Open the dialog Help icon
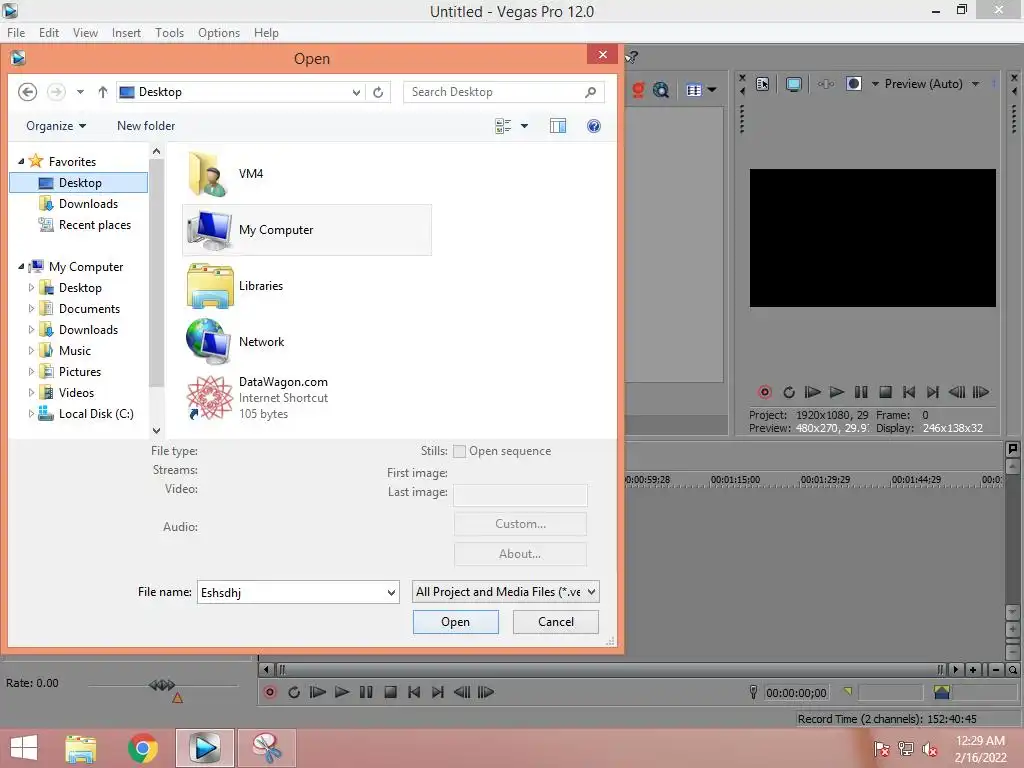Screen dimensions: 1024x768 point(594,126)
